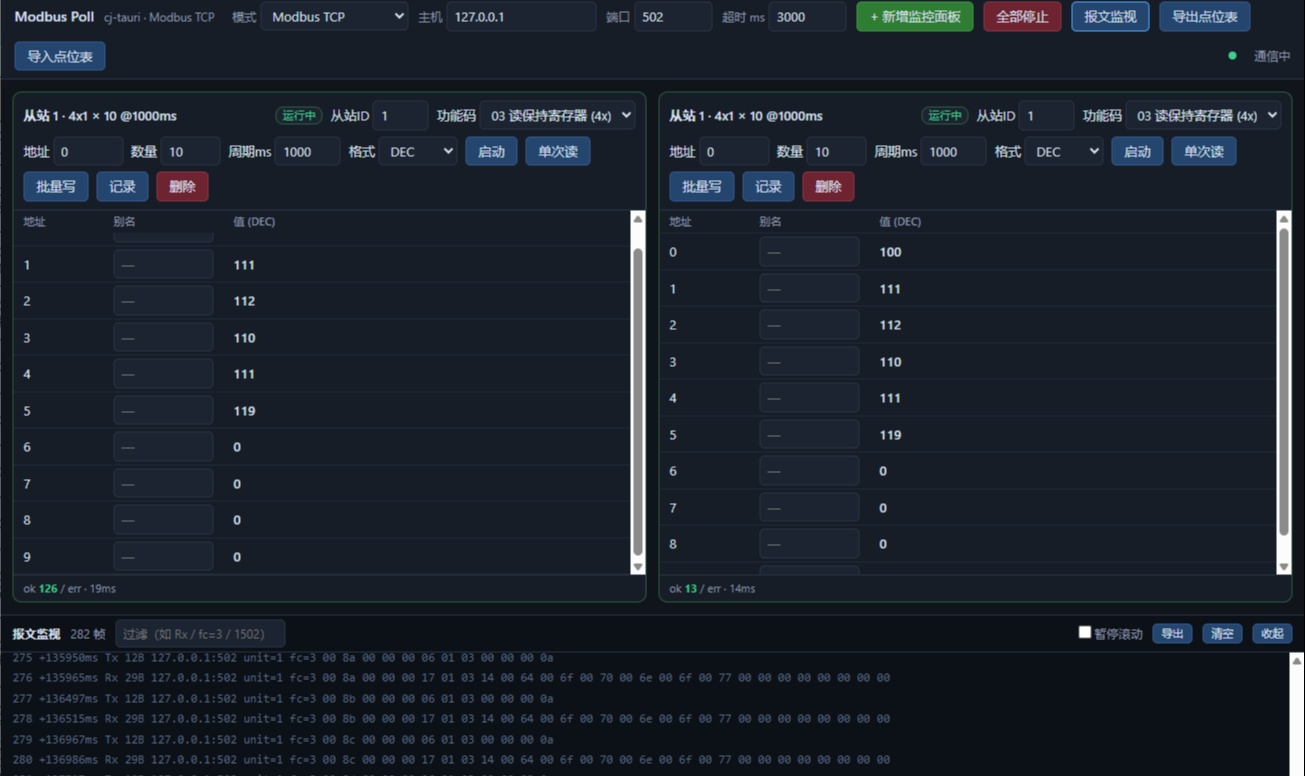Open left panel 格式 DEC dropdown
The image size is (1305, 776).
coord(417,152)
